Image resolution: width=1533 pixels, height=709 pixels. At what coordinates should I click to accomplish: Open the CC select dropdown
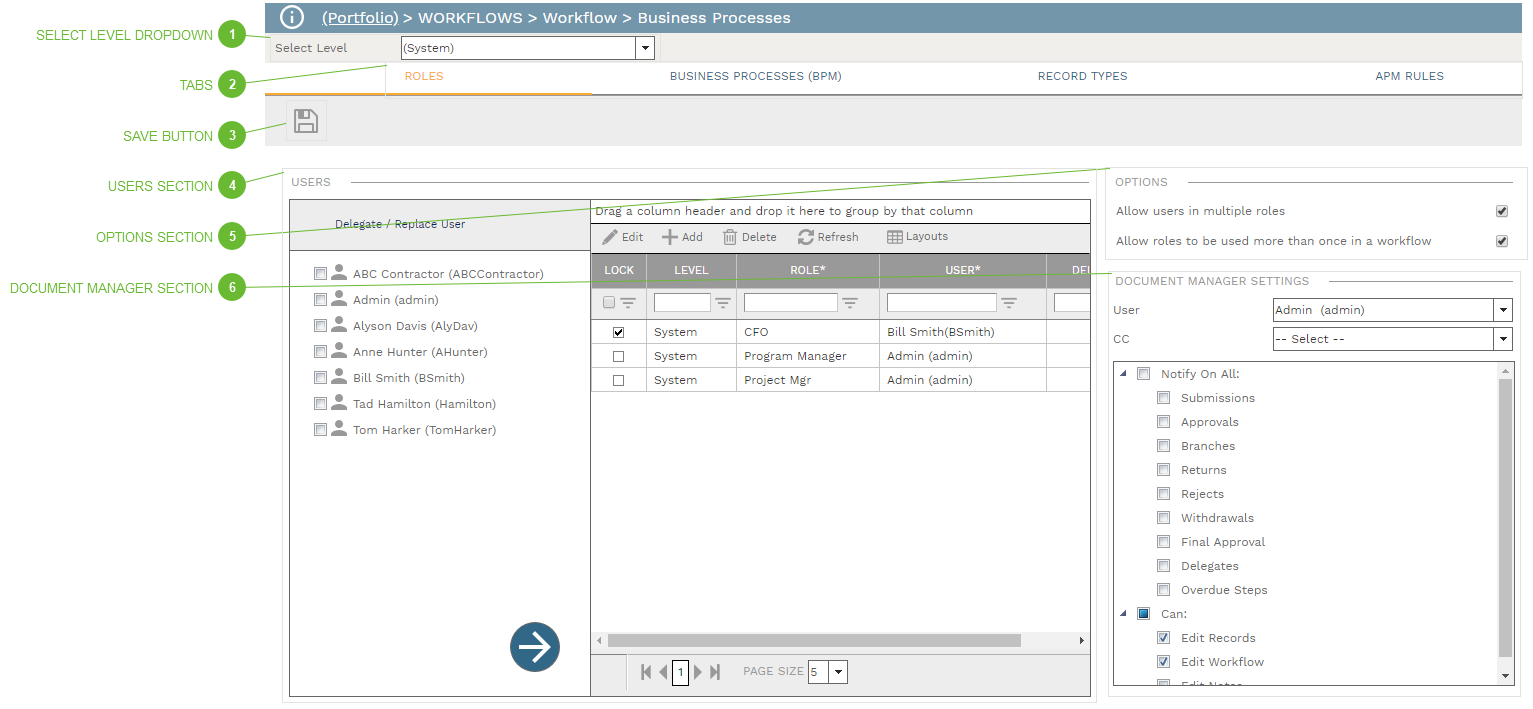click(1502, 339)
